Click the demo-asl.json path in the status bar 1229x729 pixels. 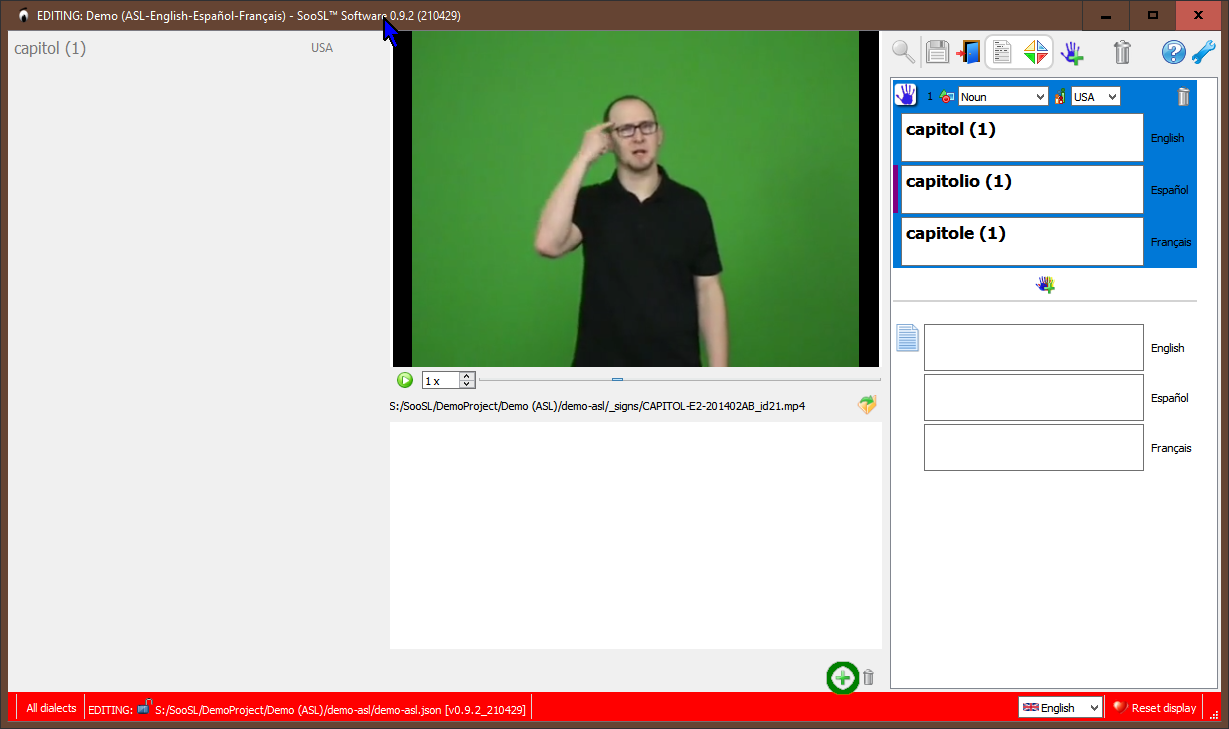340,709
